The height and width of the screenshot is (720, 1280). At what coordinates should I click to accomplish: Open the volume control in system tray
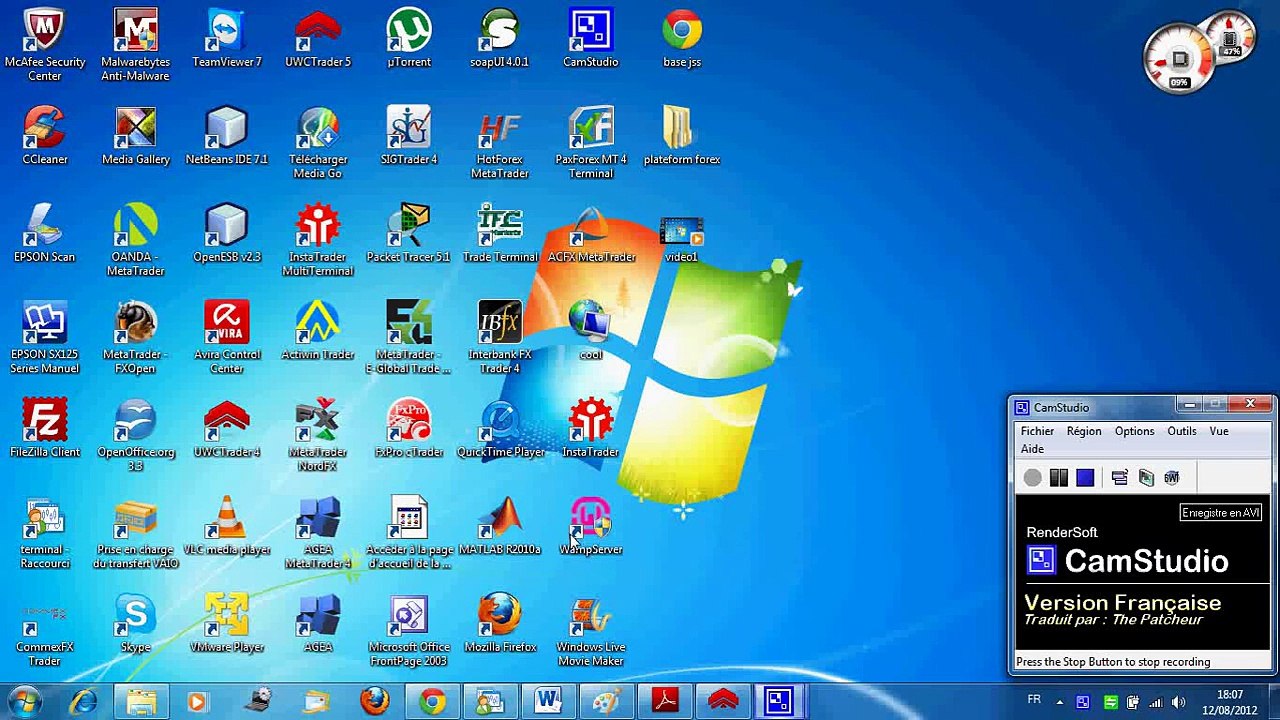pyautogui.click(x=1178, y=702)
